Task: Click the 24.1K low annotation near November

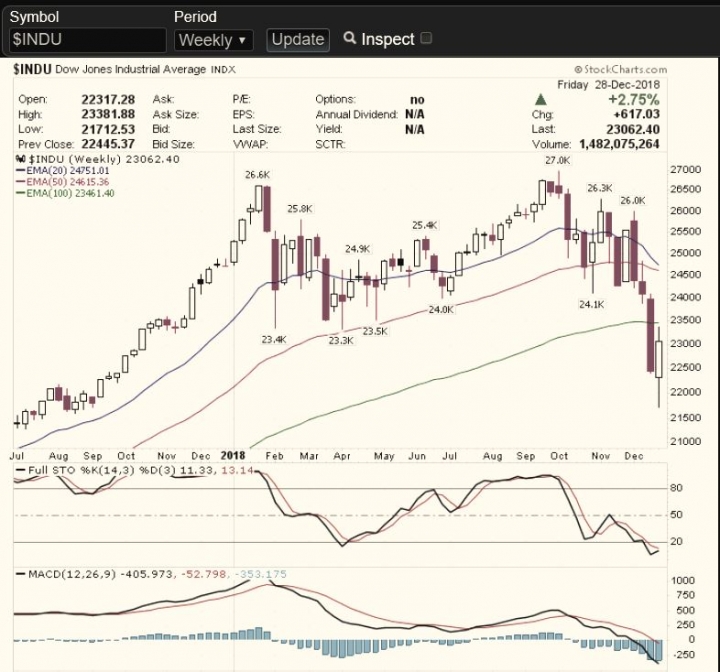Action: coord(591,305)
